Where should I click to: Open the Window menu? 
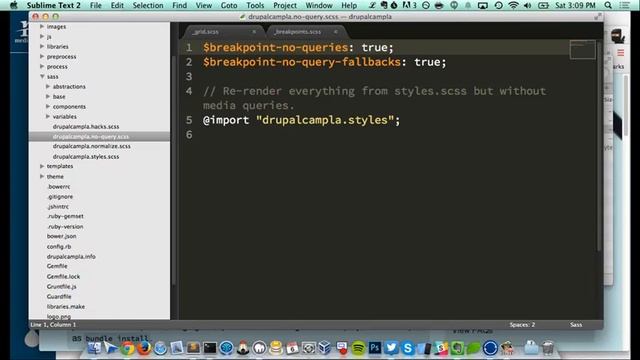click(319, 5)
